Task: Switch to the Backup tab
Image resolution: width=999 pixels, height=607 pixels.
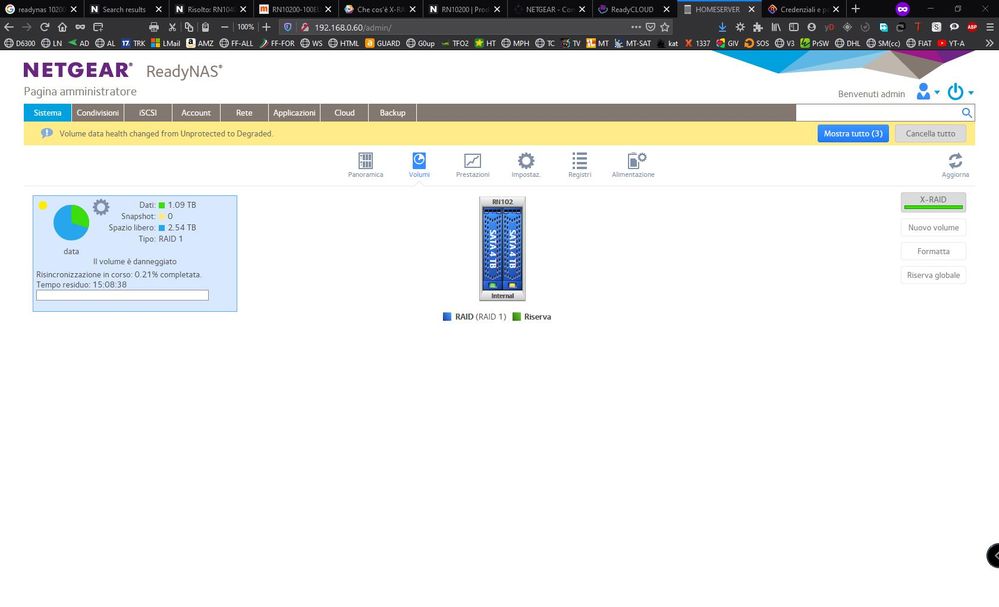Action: [392, 113]
